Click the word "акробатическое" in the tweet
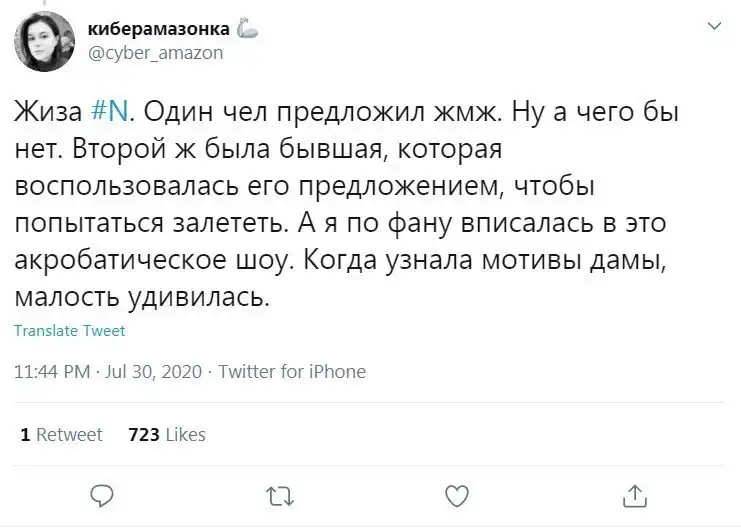Viewport: 741px width, 528px height. point(141,260)
